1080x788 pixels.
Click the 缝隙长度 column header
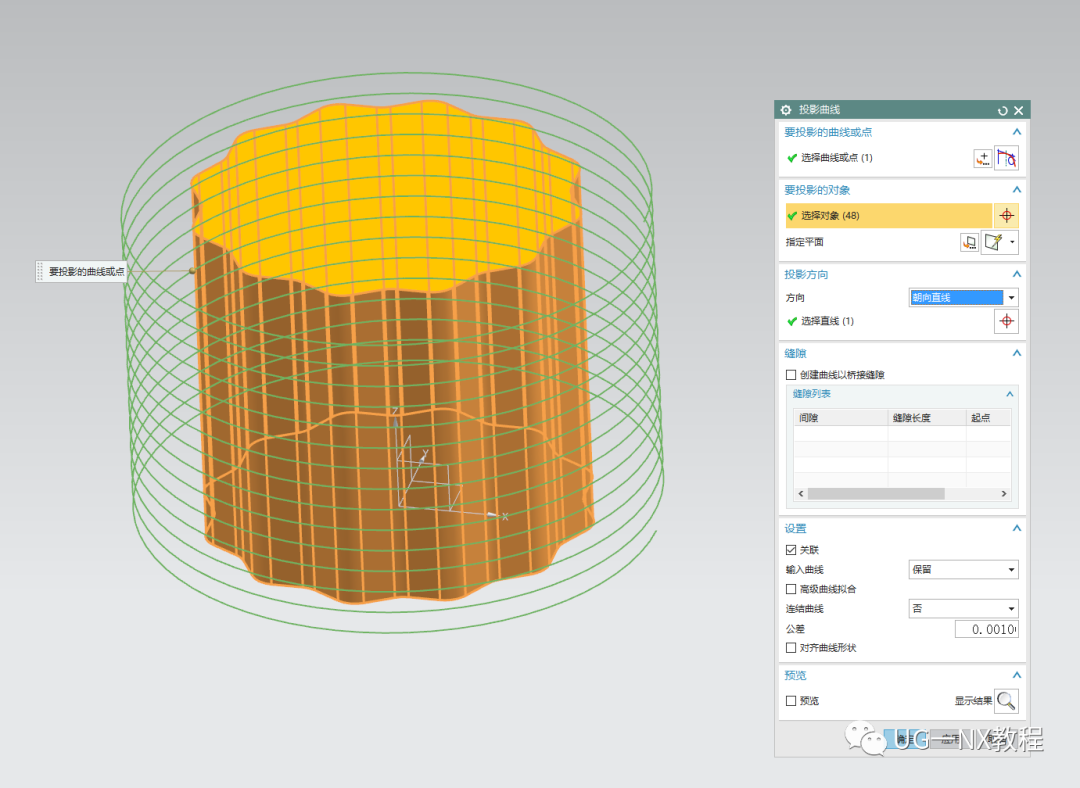(926, 417)
